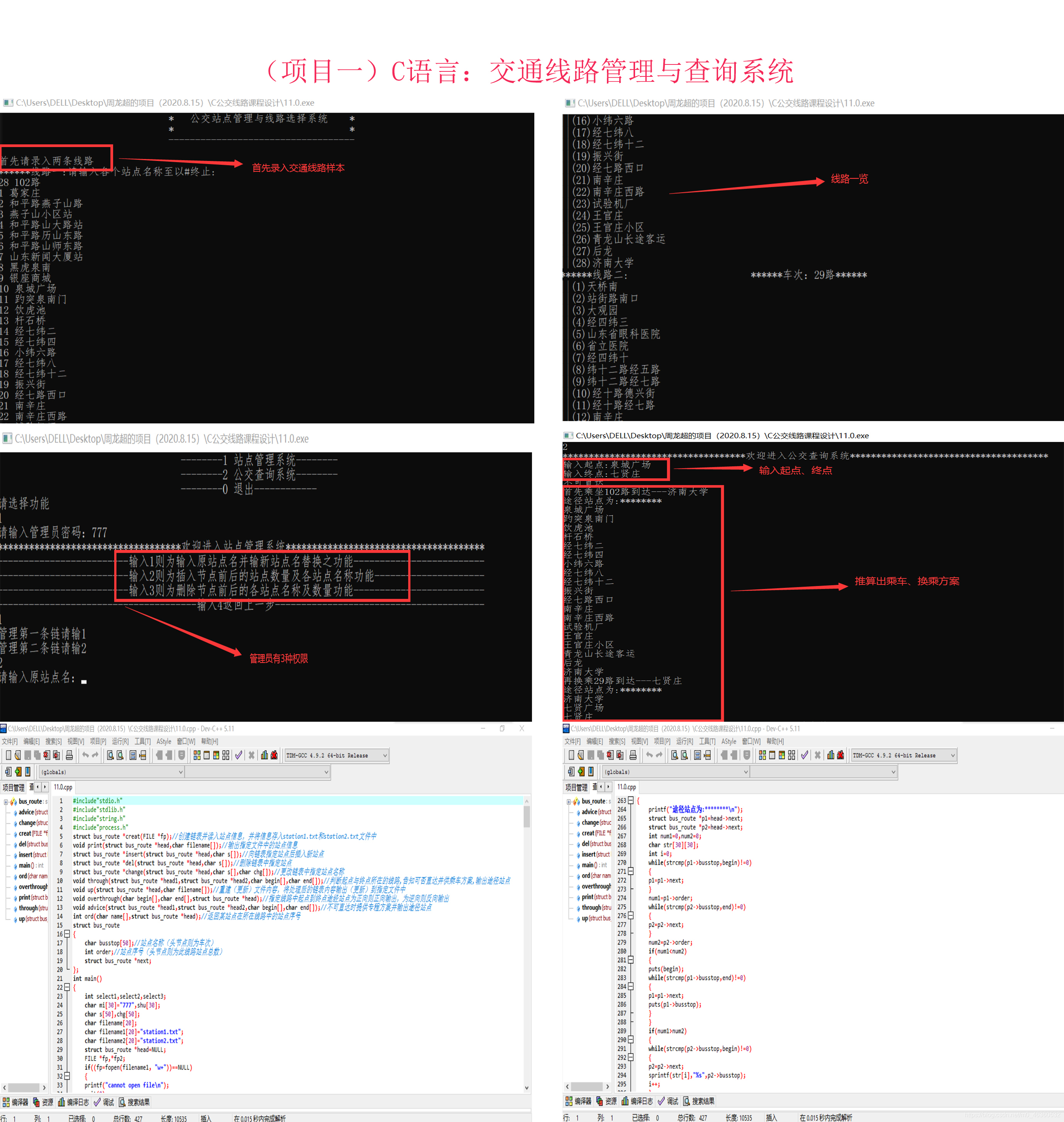This screenshot has width=1064, height=1122.
Task: Open 资源 bottom tab in right Dev-C++
Action: [x=606, y=1101]
